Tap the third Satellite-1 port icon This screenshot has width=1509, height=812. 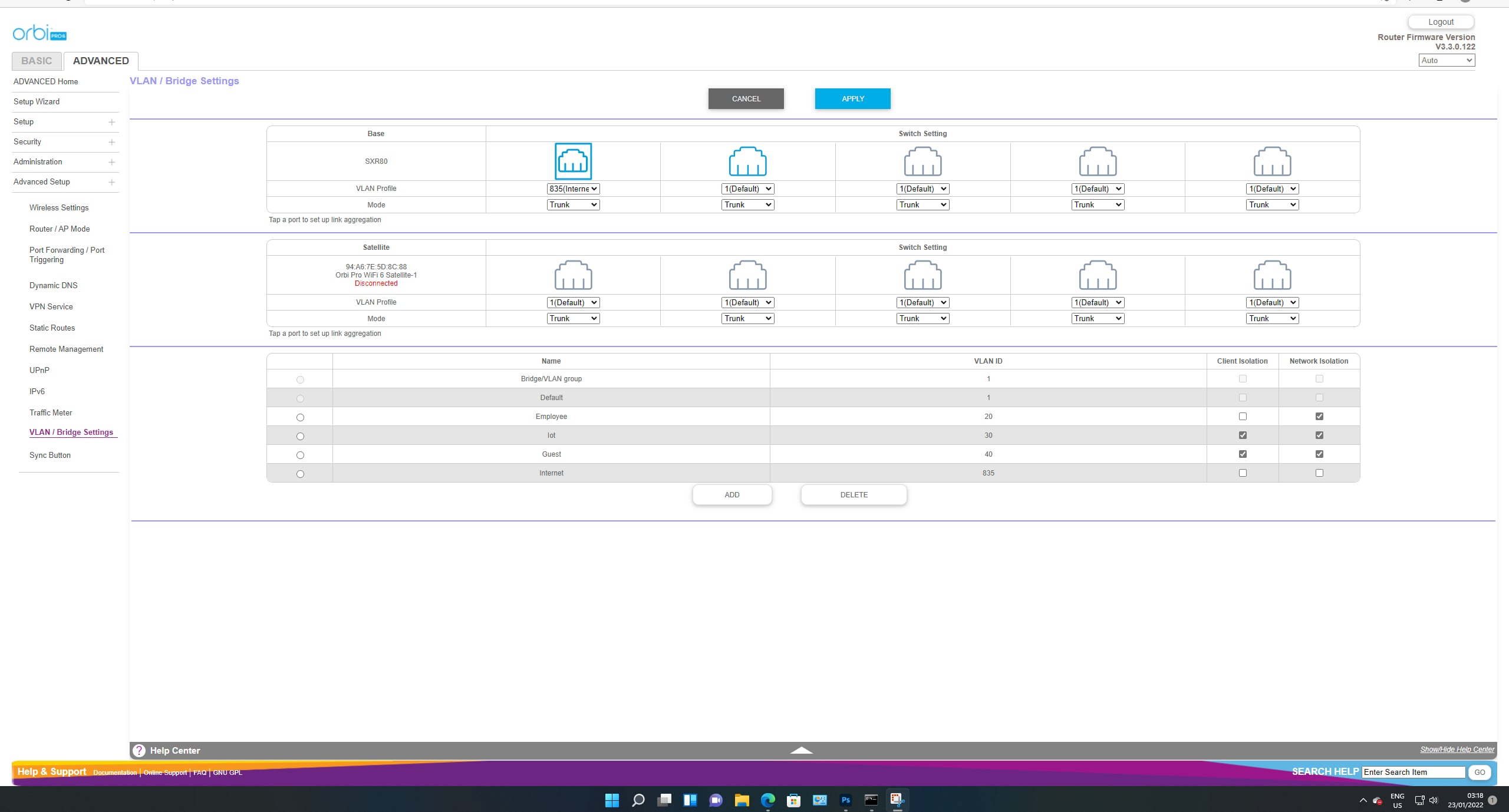pyautogui.click(x=922, y=275)
